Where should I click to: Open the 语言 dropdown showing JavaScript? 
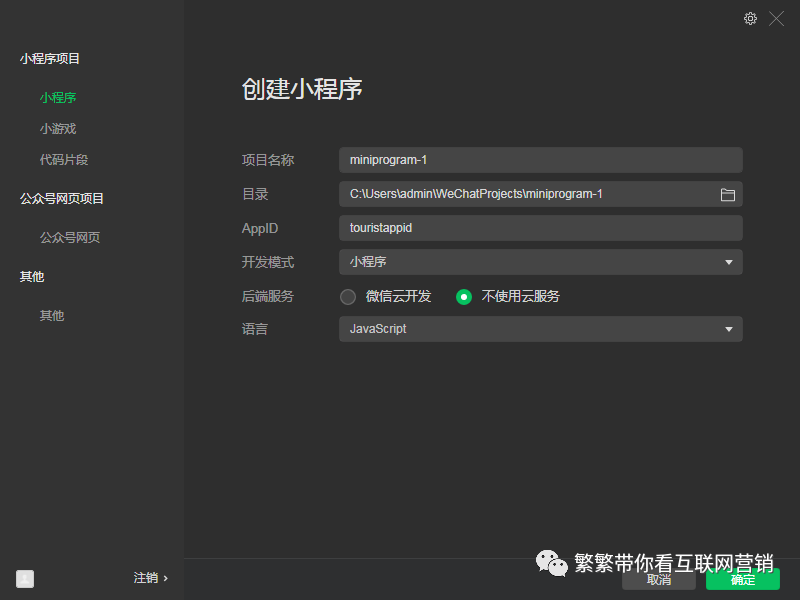540,328
